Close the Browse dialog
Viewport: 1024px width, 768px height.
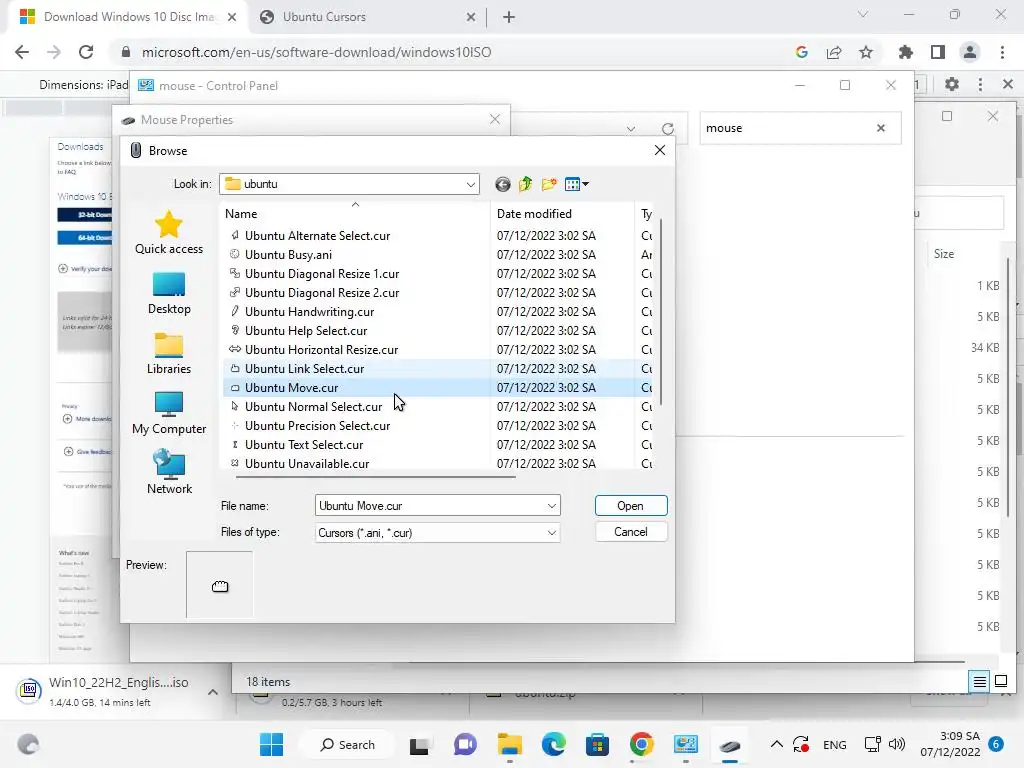pos(660,150)
